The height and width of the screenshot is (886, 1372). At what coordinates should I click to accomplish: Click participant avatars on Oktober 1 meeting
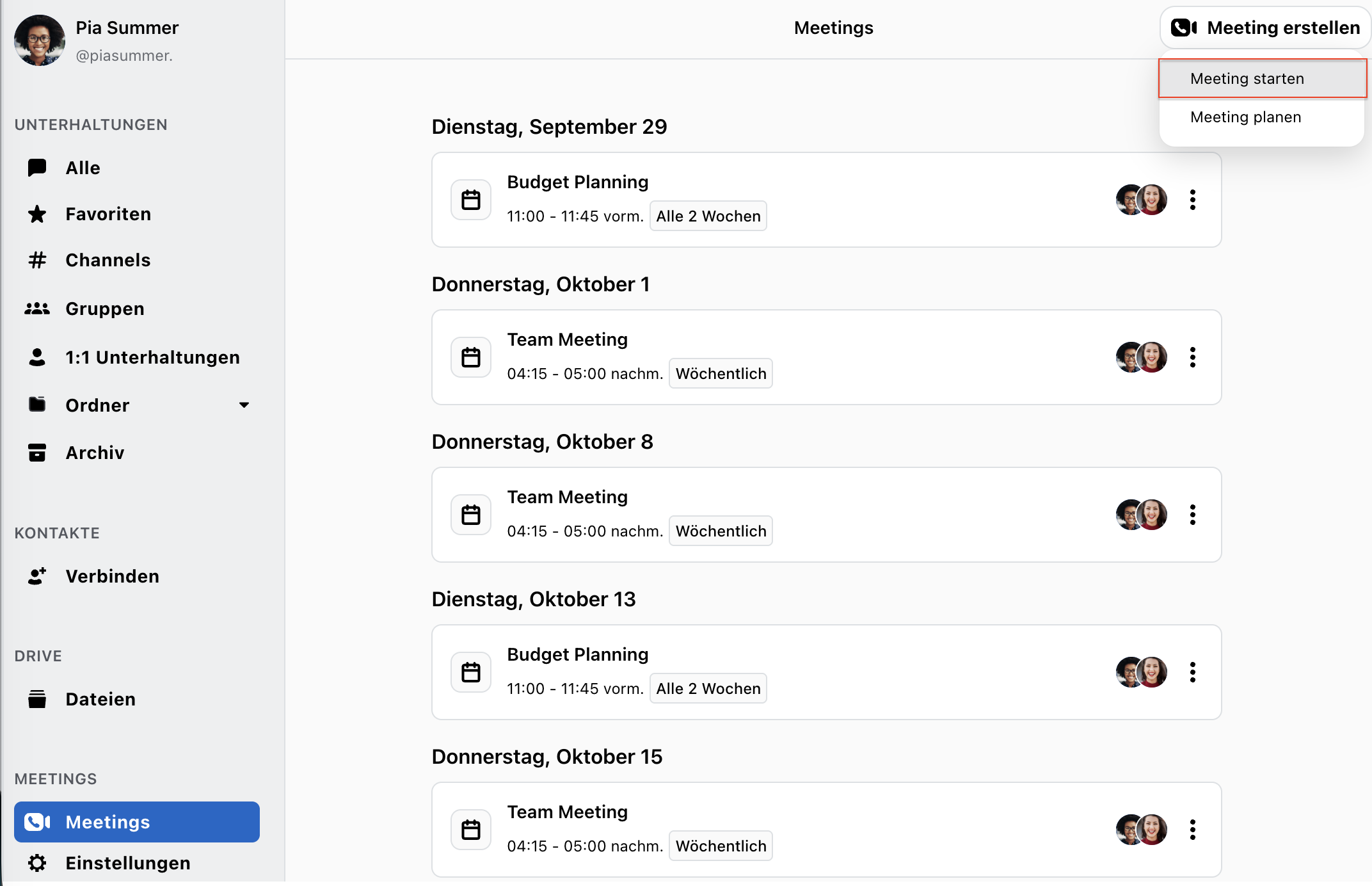pyautogui.click(x=1142, y=357)
